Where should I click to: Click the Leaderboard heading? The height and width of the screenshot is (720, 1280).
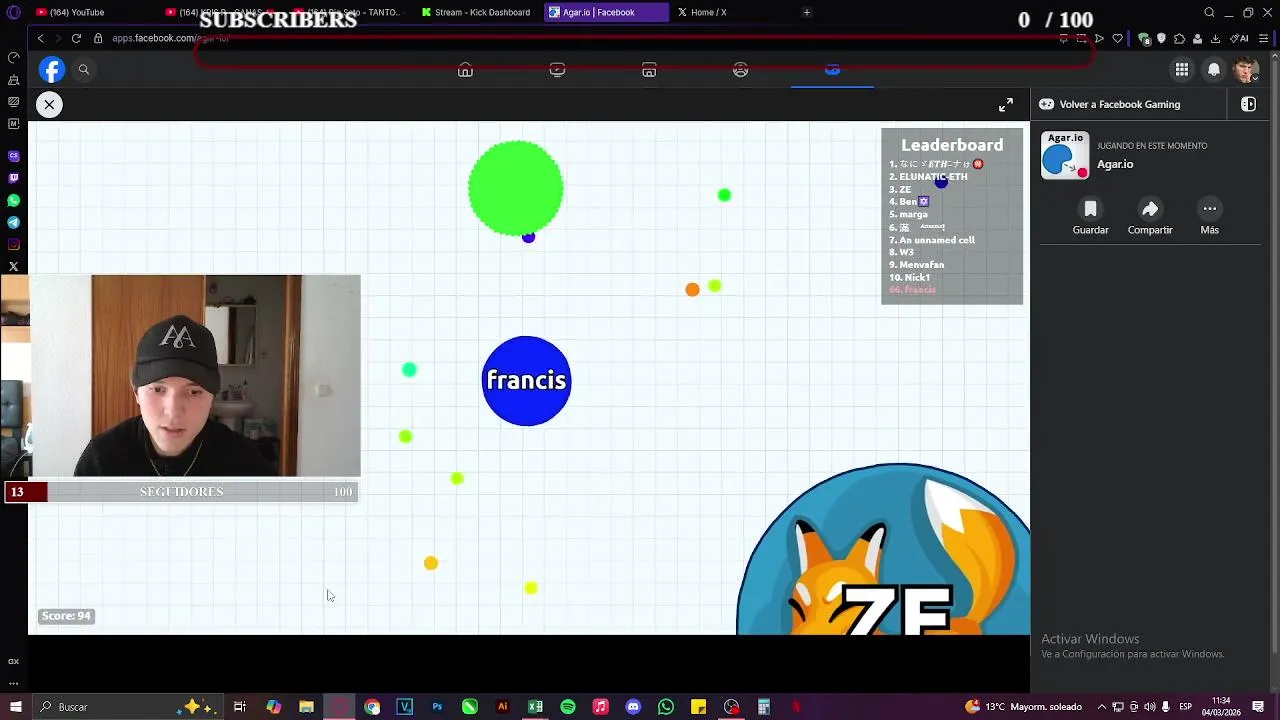(x=952, y=145)
